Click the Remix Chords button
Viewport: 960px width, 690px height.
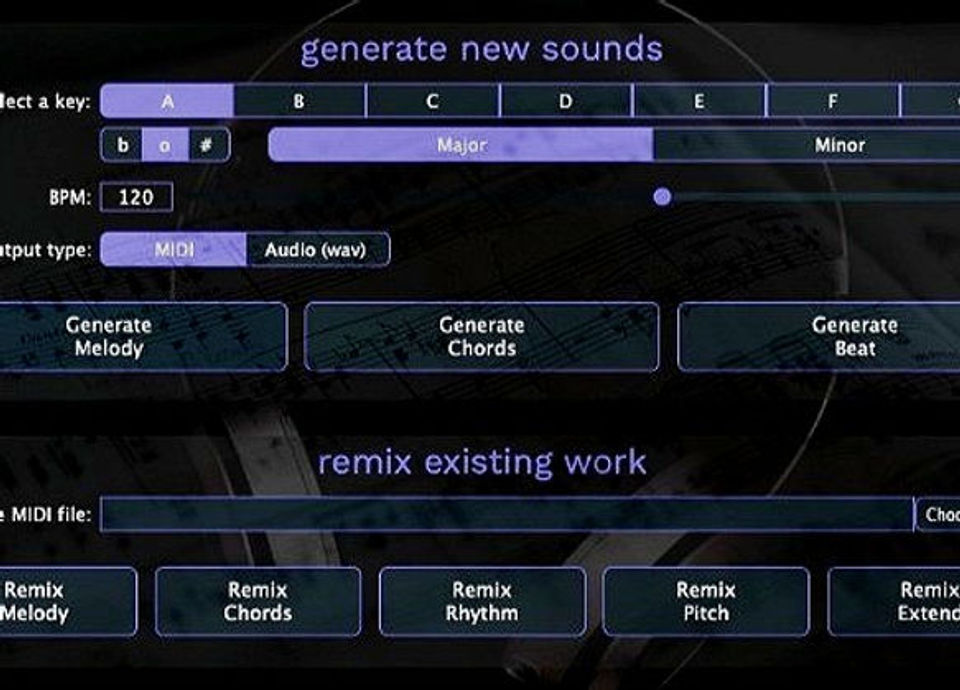pos(258,601)
